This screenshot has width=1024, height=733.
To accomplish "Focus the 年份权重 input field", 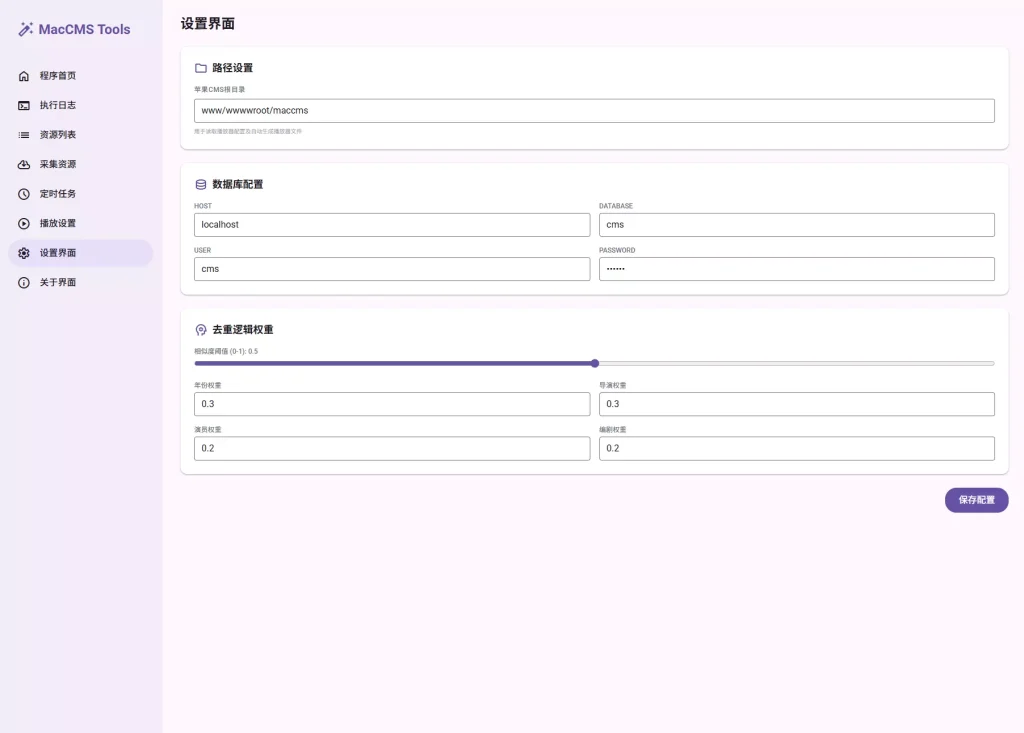I will [x=392, y=404].
